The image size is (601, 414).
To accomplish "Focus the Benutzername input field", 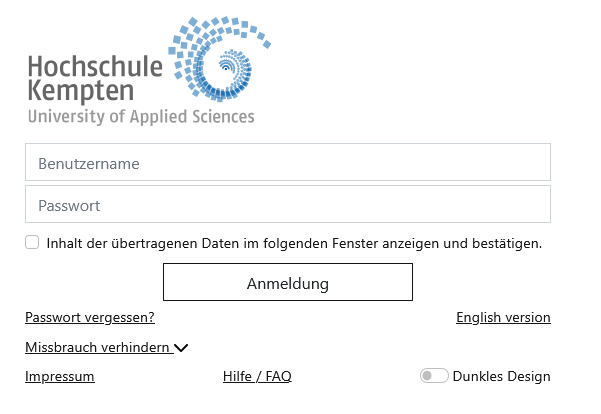I will click(288, 163).
